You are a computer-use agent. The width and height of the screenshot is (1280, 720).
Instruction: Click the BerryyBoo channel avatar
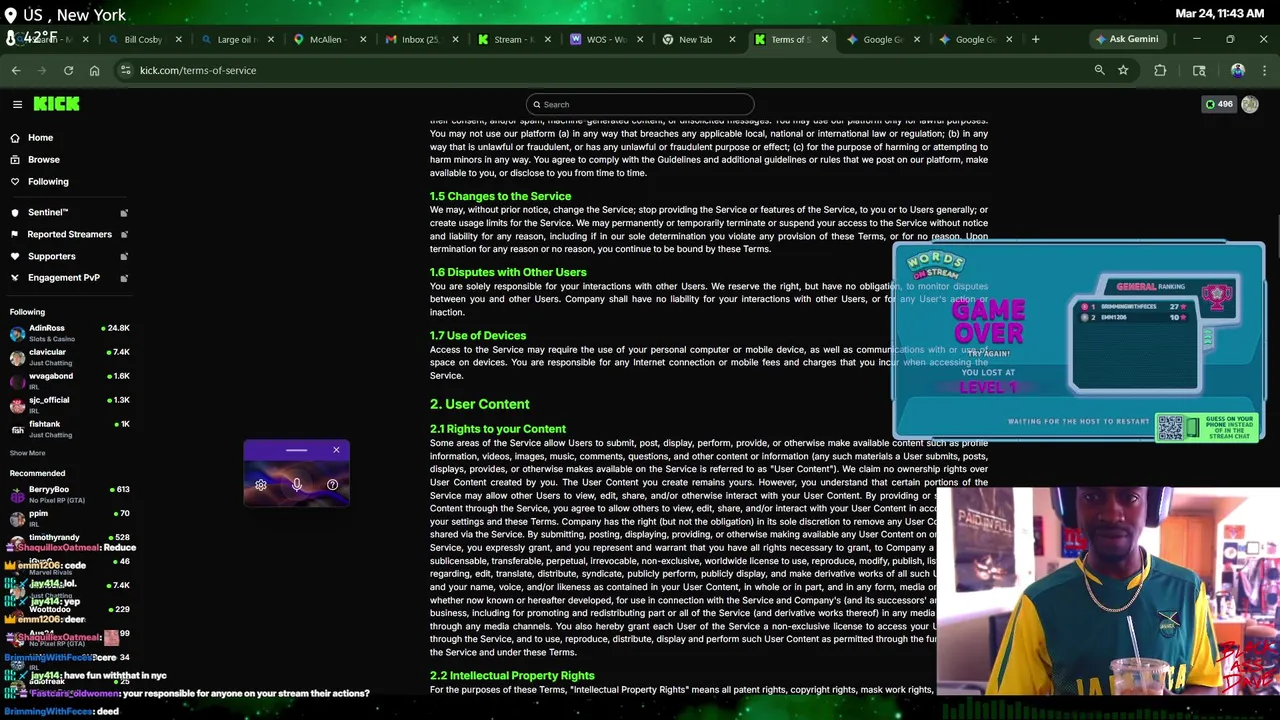(17, 495)
